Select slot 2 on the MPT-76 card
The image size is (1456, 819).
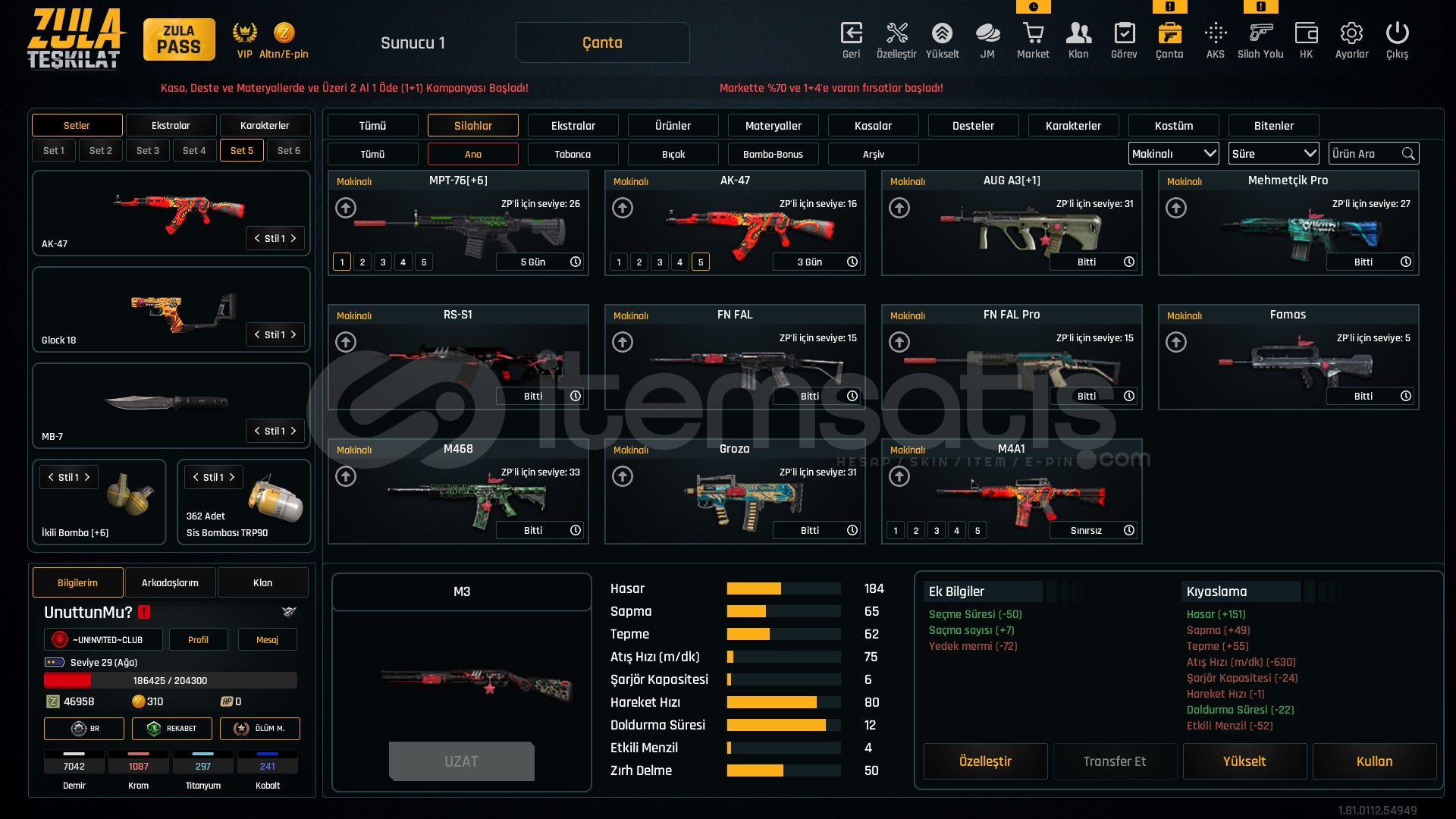362,262
